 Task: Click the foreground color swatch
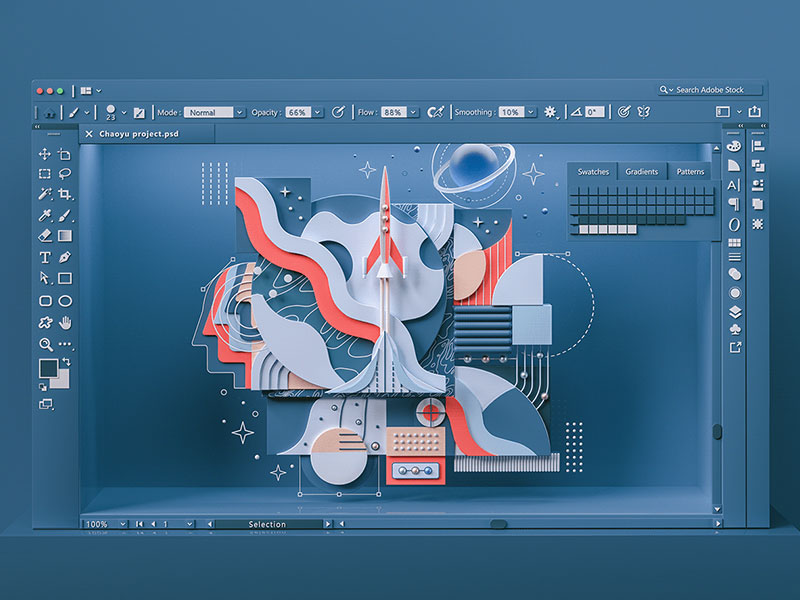(47, 369)
